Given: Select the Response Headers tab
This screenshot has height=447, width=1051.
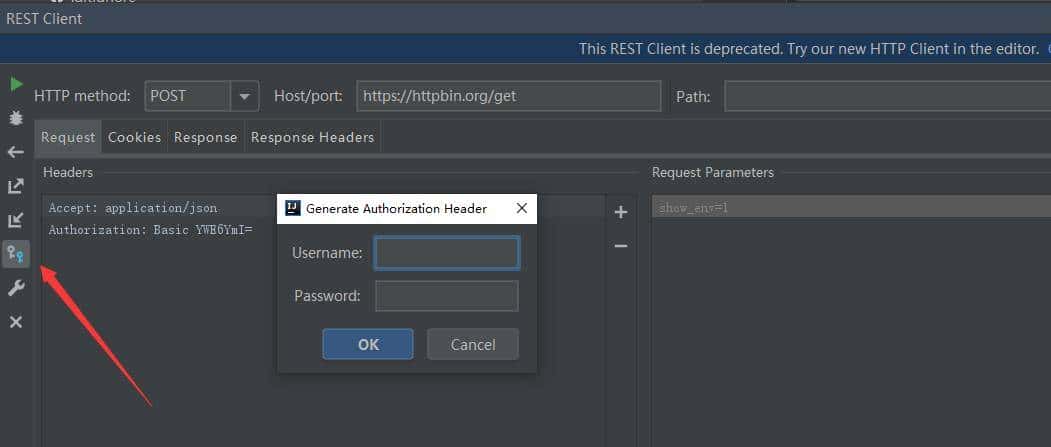Looking at the screenshot, I should point(312,137).
